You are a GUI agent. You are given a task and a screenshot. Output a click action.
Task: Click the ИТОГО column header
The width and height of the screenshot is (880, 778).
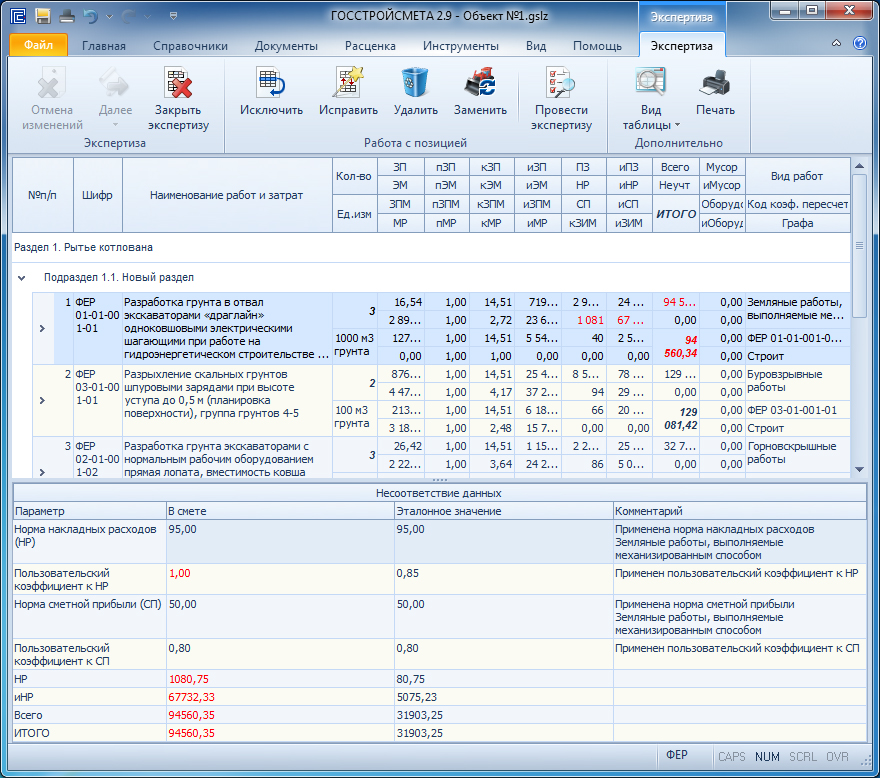pyautogui.click(x=676, y=213)
